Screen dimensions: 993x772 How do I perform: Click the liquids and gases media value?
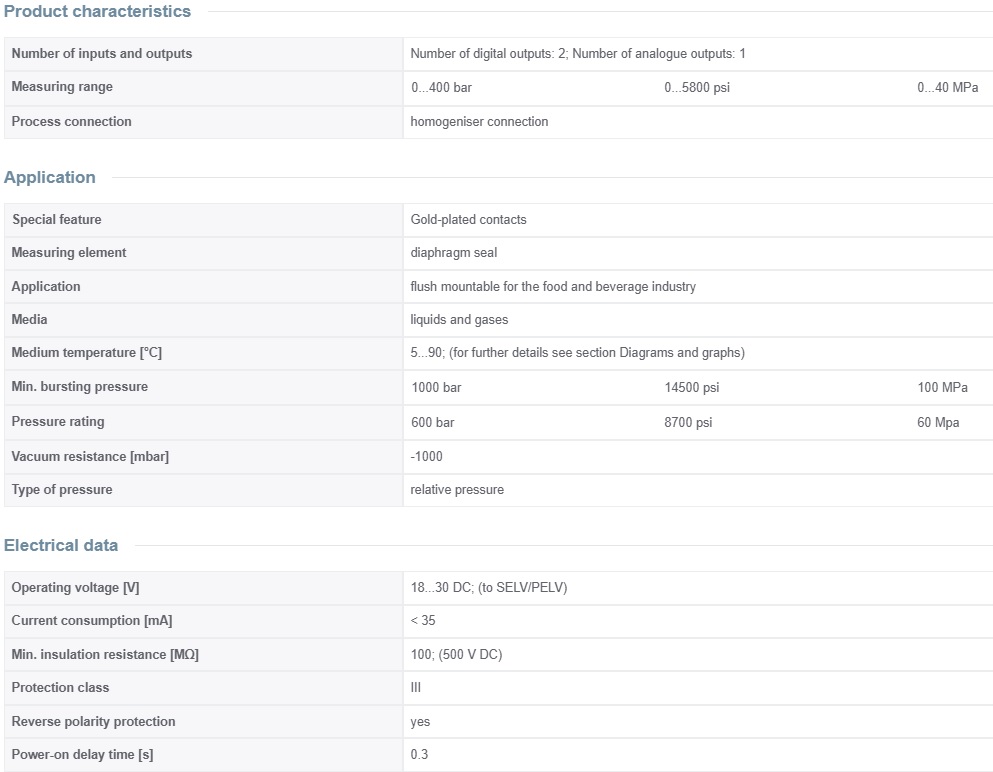(459, 320)
